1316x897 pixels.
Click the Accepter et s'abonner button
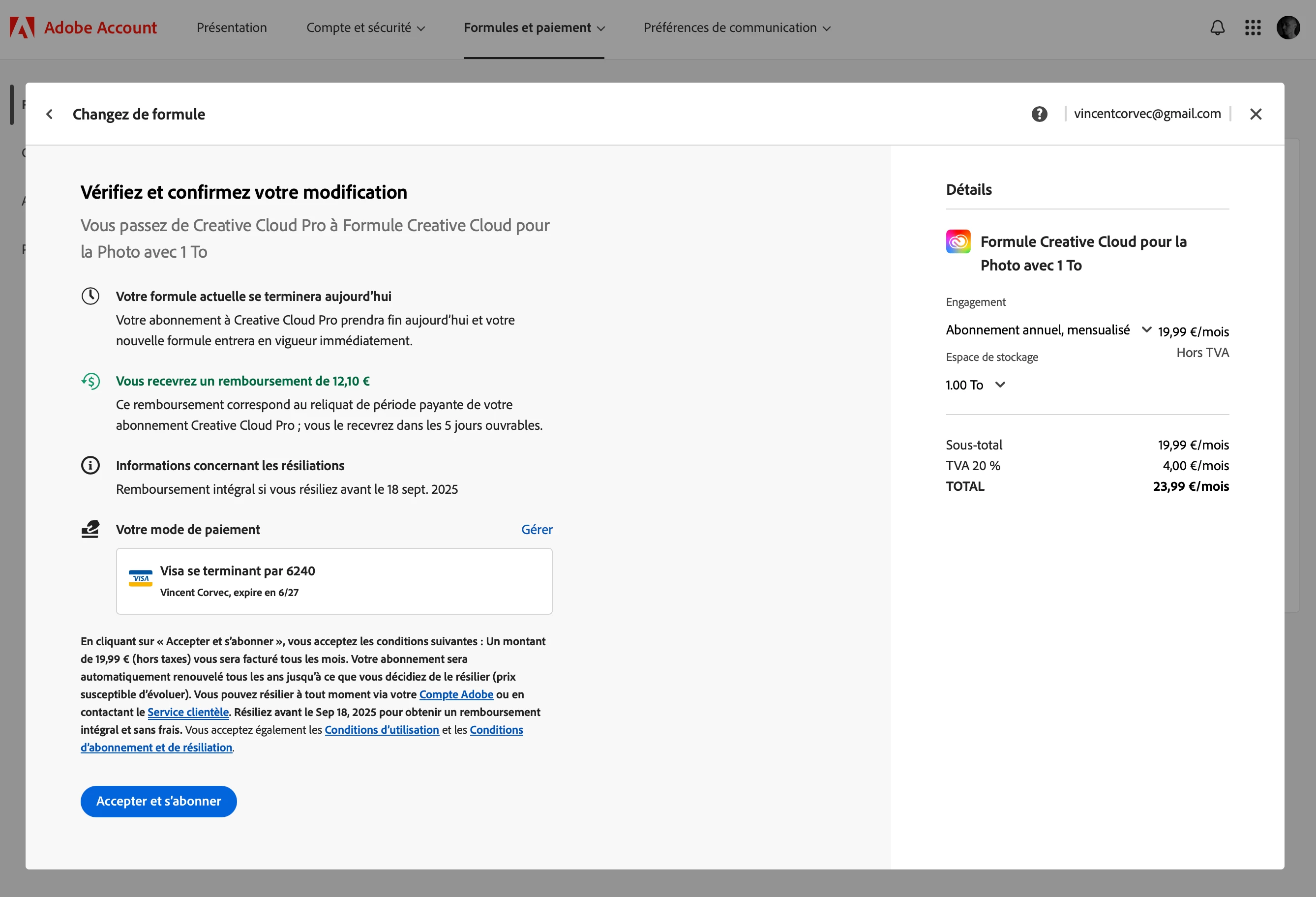tap(158, 801)
